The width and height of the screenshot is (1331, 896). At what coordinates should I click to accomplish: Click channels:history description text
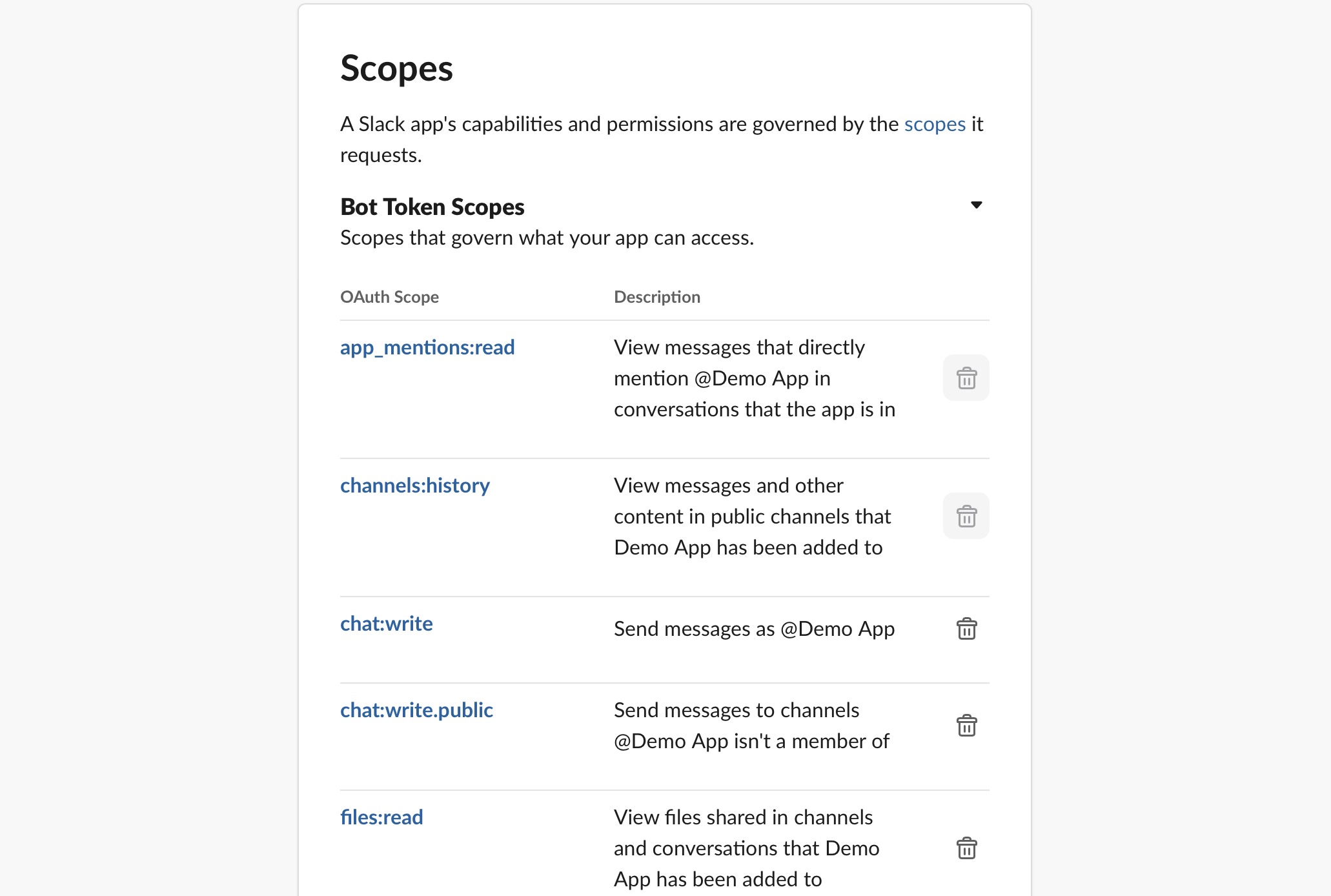(751, 516)
